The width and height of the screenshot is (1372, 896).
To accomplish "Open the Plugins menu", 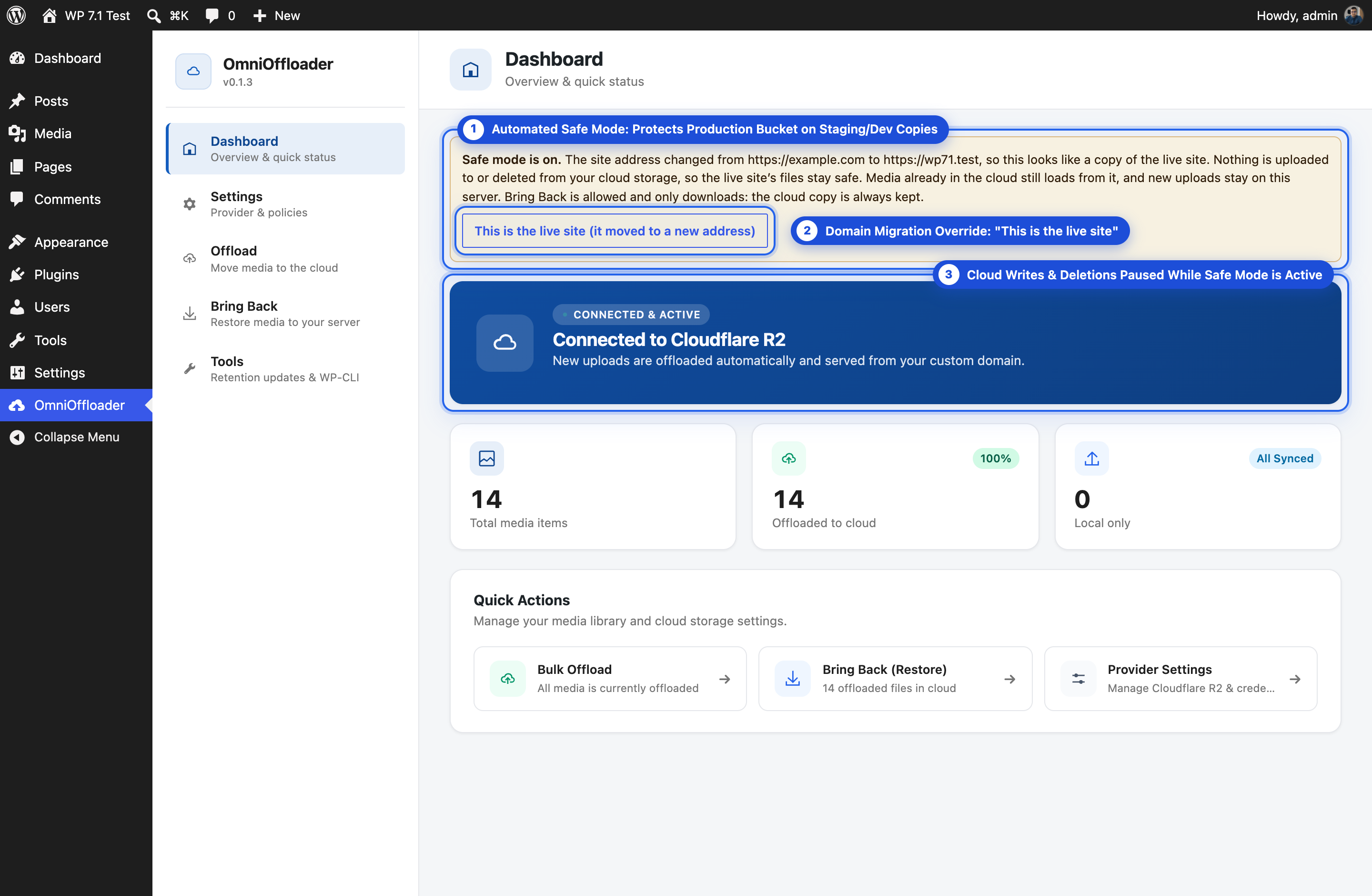I will [x=76, y=275].
